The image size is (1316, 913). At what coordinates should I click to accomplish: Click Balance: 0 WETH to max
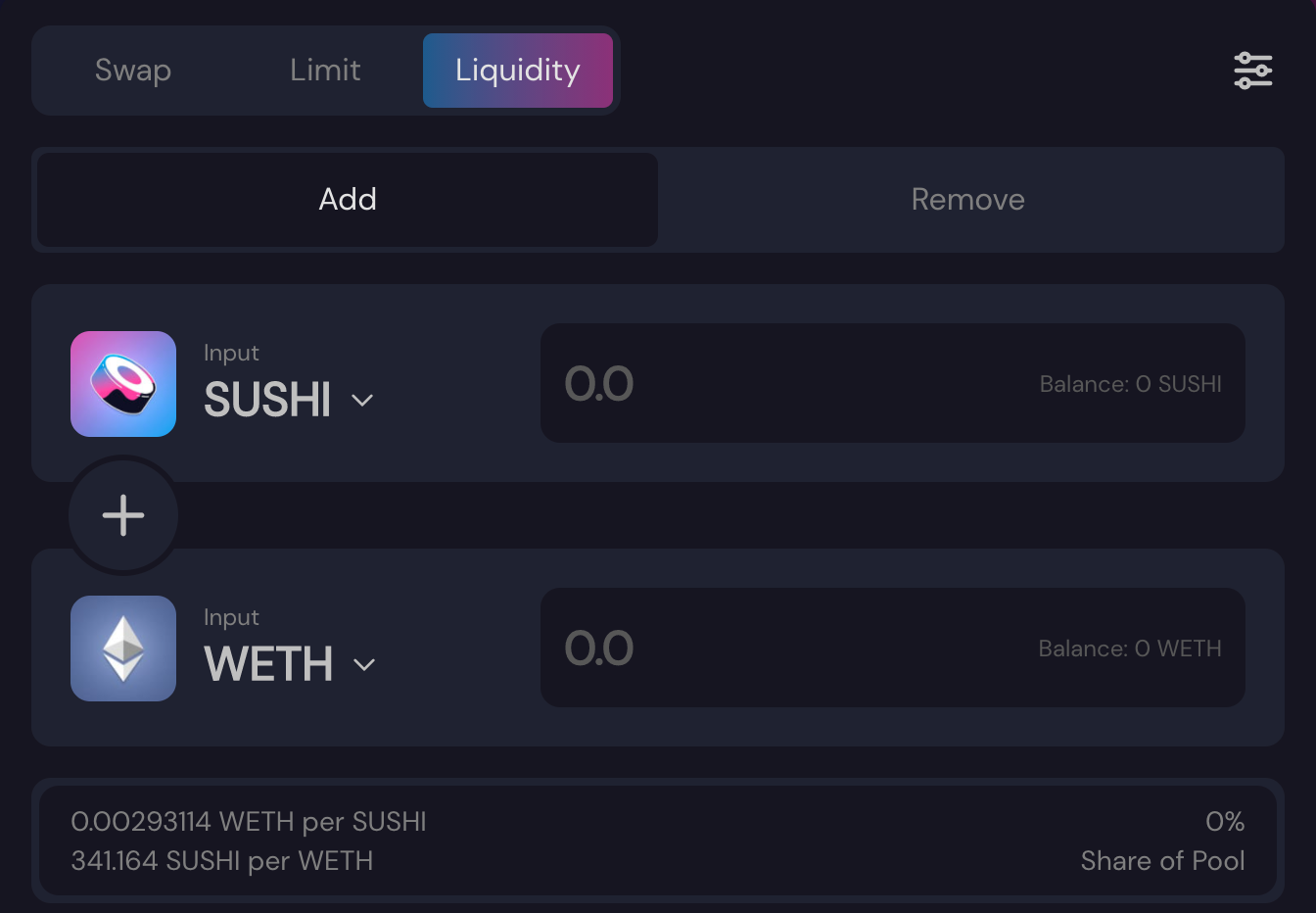tap(1130, 649)
